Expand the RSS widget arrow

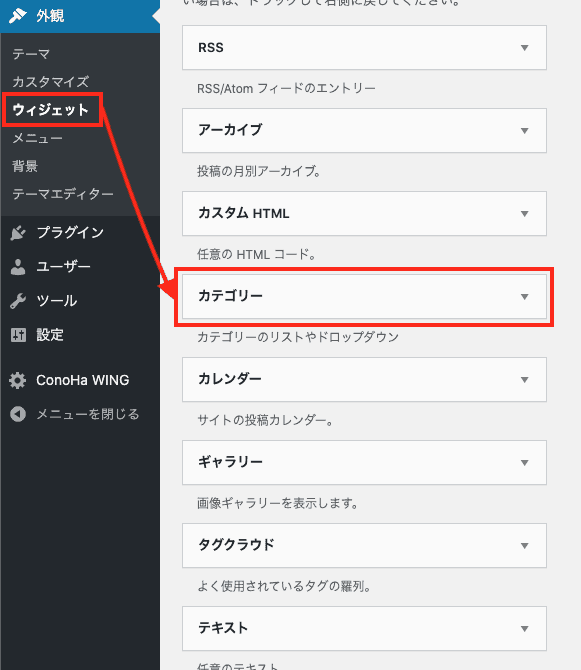[525, 47]
